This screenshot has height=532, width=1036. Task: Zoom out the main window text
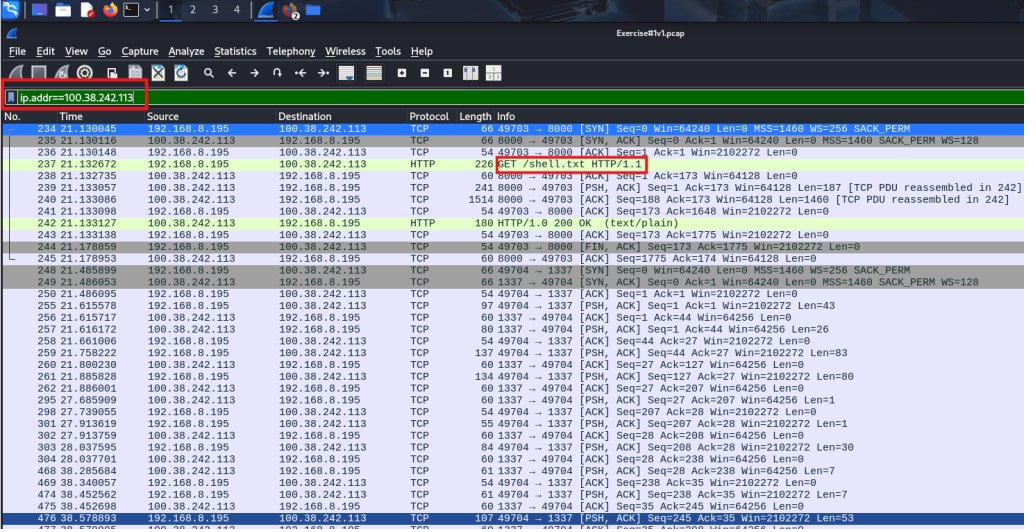click(x=425, y=73)
